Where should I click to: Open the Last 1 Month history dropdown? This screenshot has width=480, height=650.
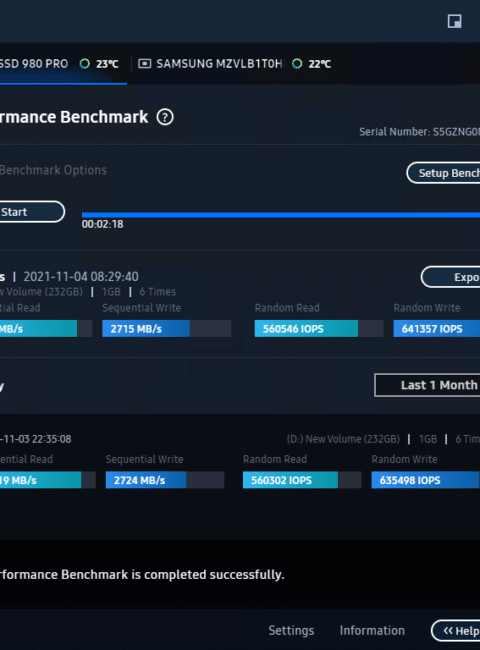point(427,385)
